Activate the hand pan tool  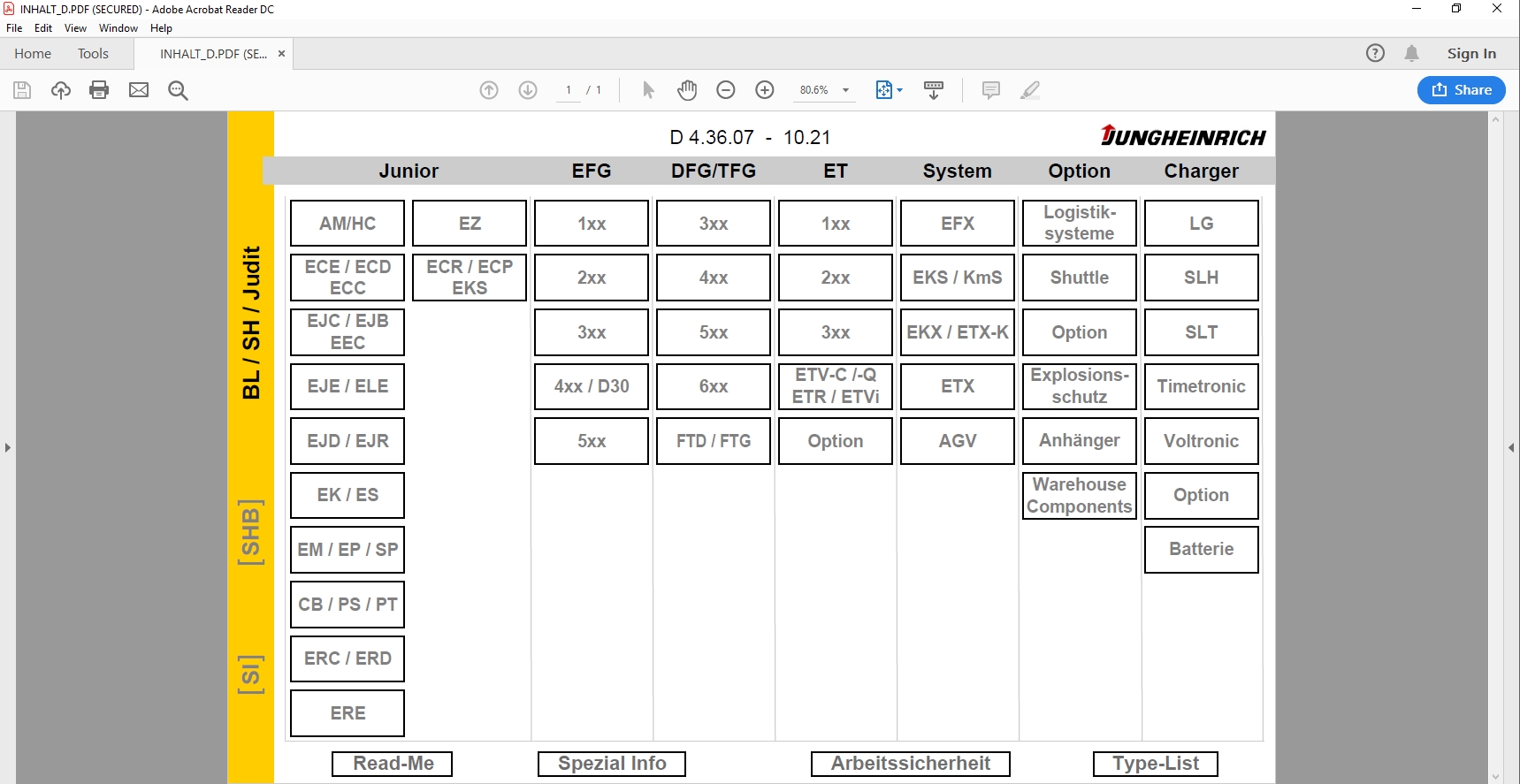coord(687,90)
